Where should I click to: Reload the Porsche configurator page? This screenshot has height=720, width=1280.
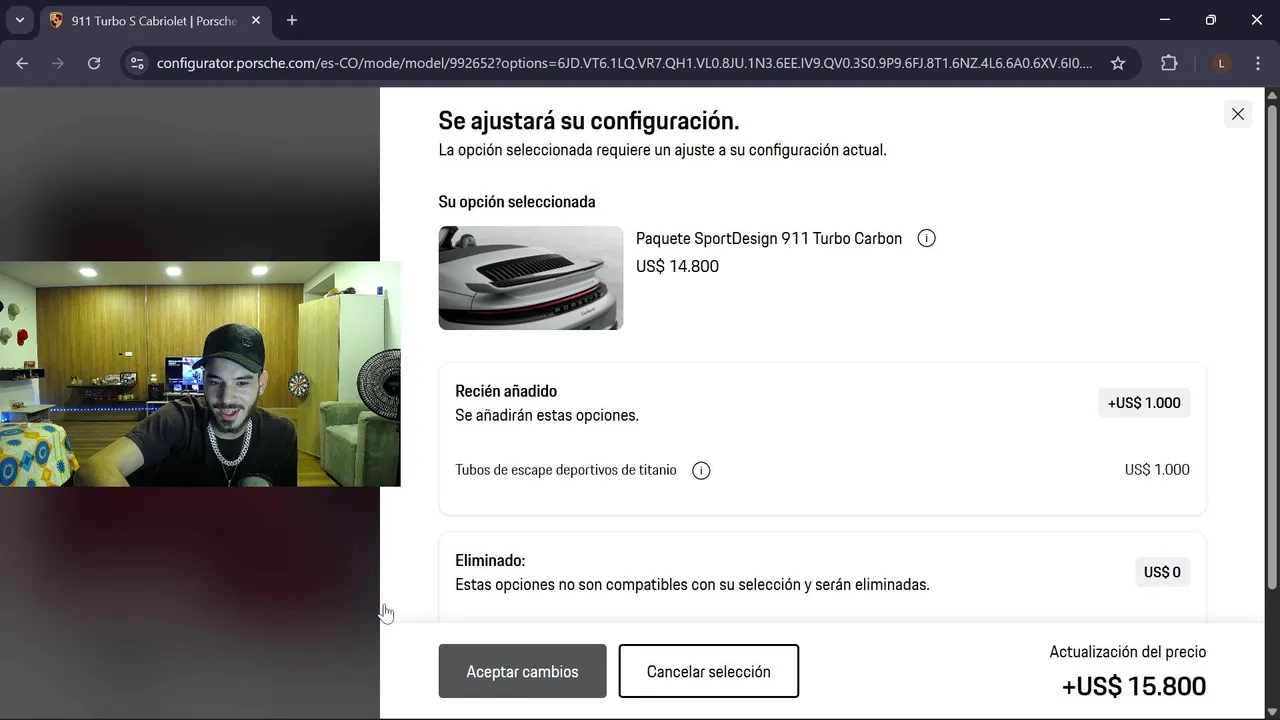pos(94,63)
